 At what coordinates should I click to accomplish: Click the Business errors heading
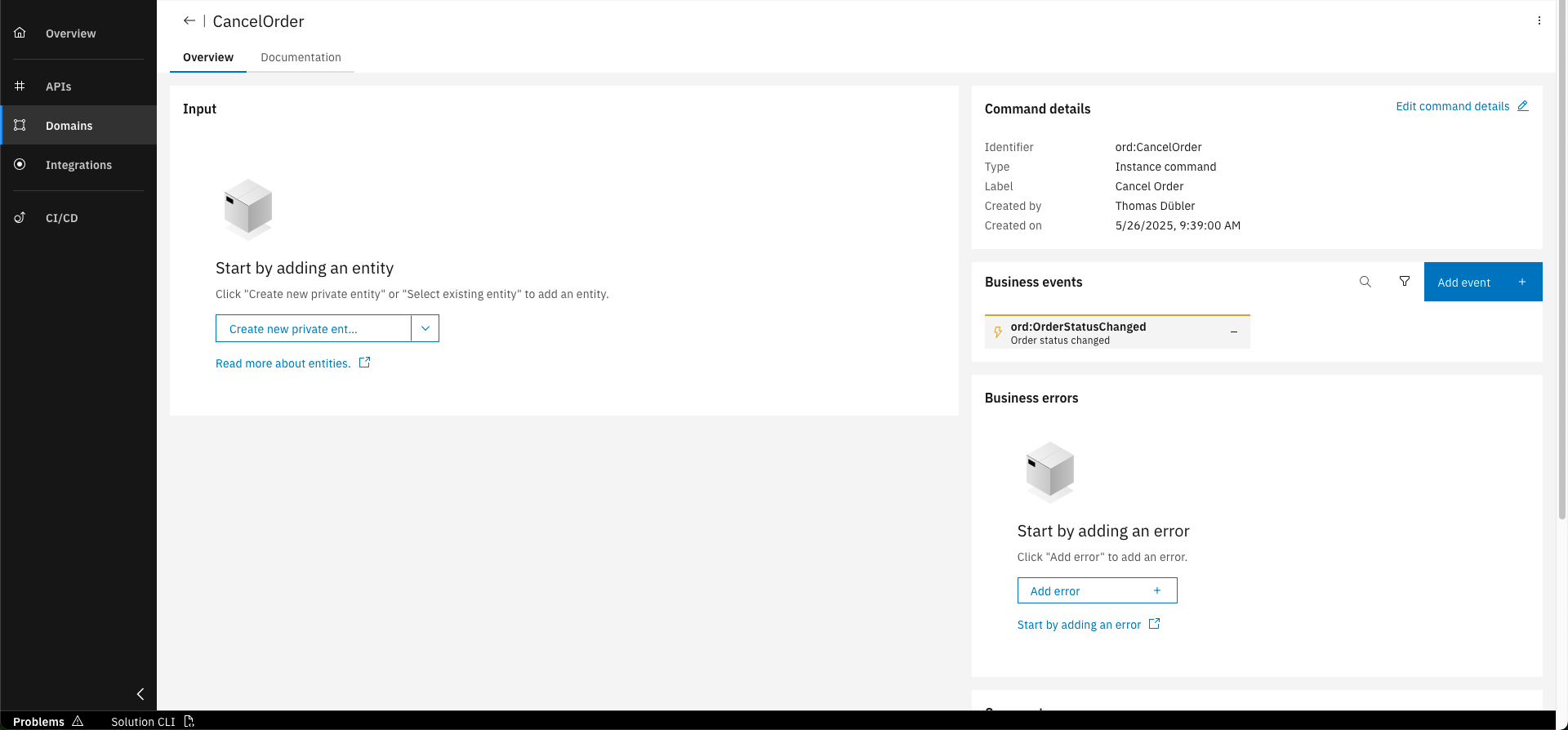coord(1031,398)
